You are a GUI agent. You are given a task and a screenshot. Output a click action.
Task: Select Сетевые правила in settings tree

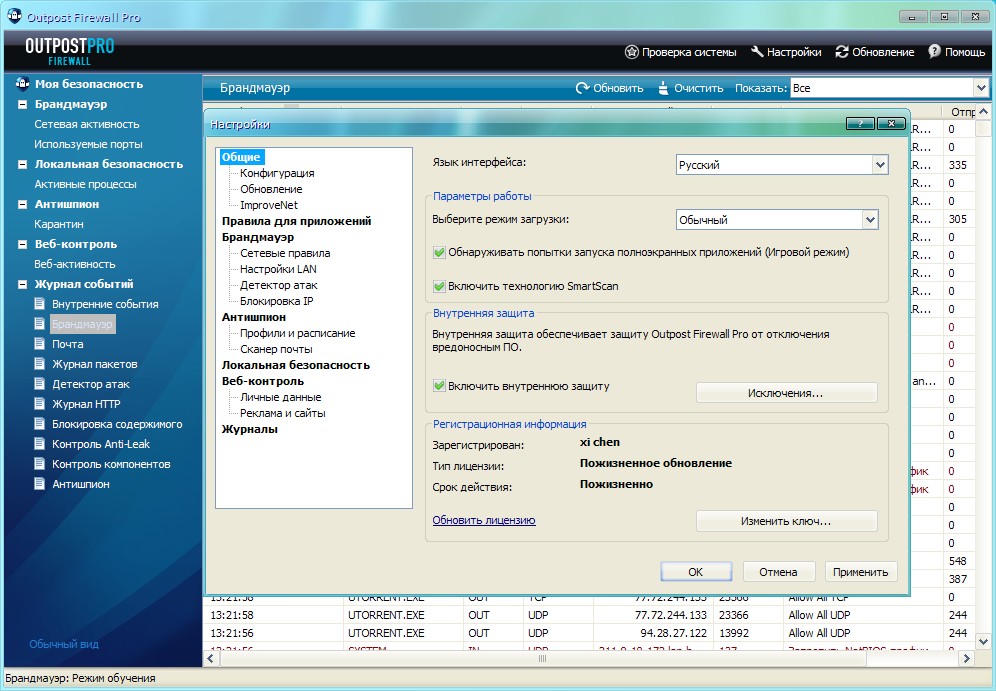click(x=285, y=253)
